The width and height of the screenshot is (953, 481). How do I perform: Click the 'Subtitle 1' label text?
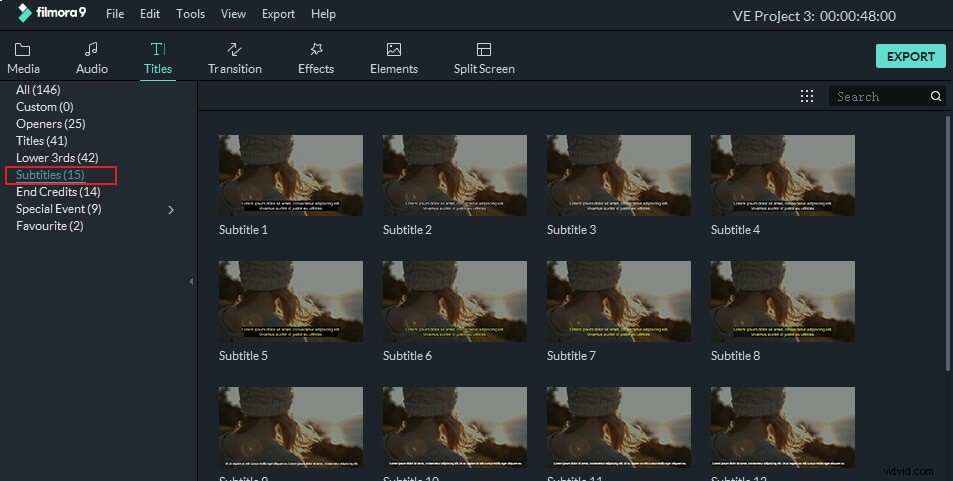243,230
